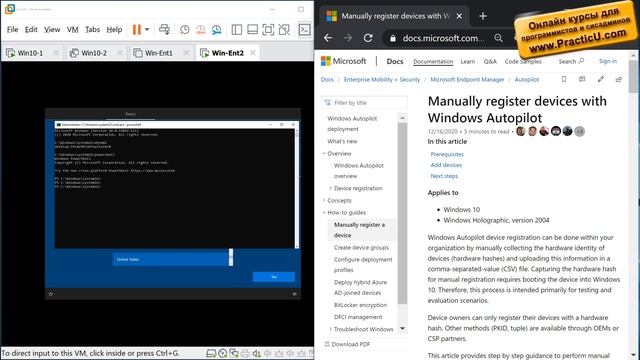This screenshot has width=640, height=360.
Task: Click the edit pencil icon on the article
Action: point(601,79)
